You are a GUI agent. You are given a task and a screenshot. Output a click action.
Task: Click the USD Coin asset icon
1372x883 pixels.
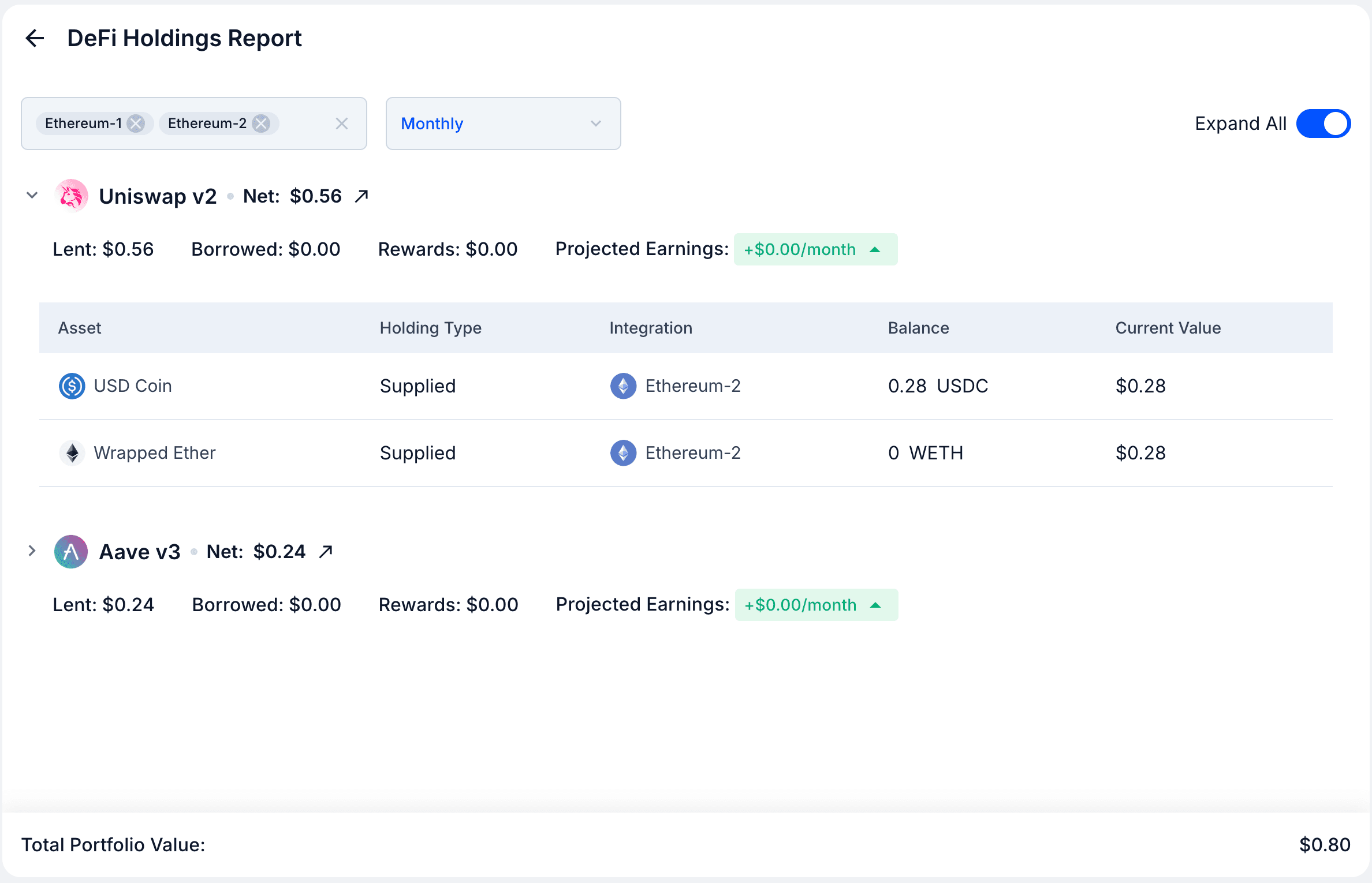(x=71, y=386)
